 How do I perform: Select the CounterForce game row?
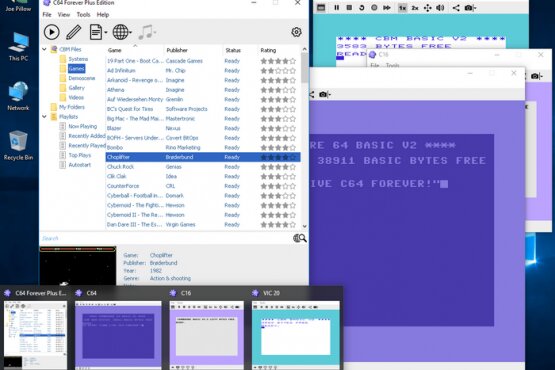pyautogui.click(x=203, y=186)
